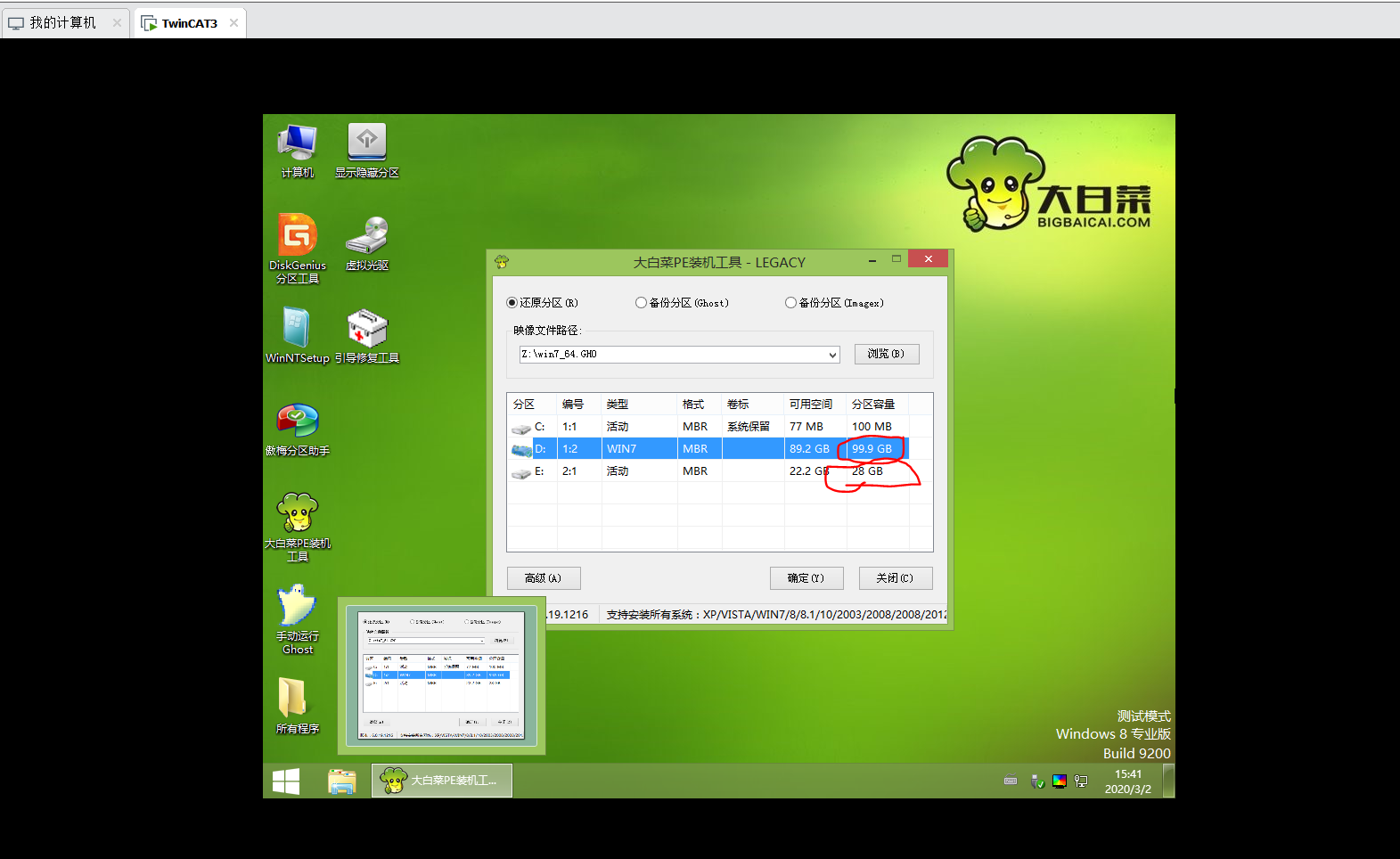Close the TwinCAT3 tab

233,23
